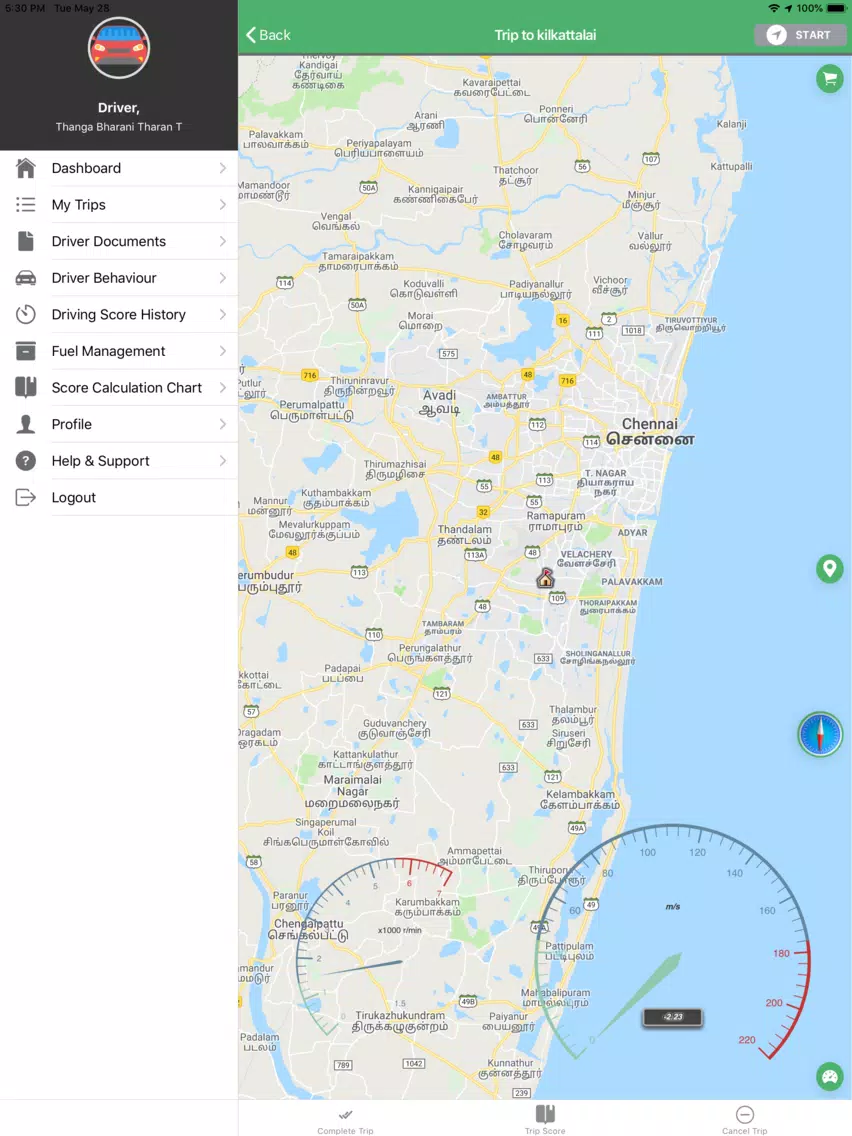Expand the Fuel Management chevron
The image size is (852, 1136).
(222, 351)
